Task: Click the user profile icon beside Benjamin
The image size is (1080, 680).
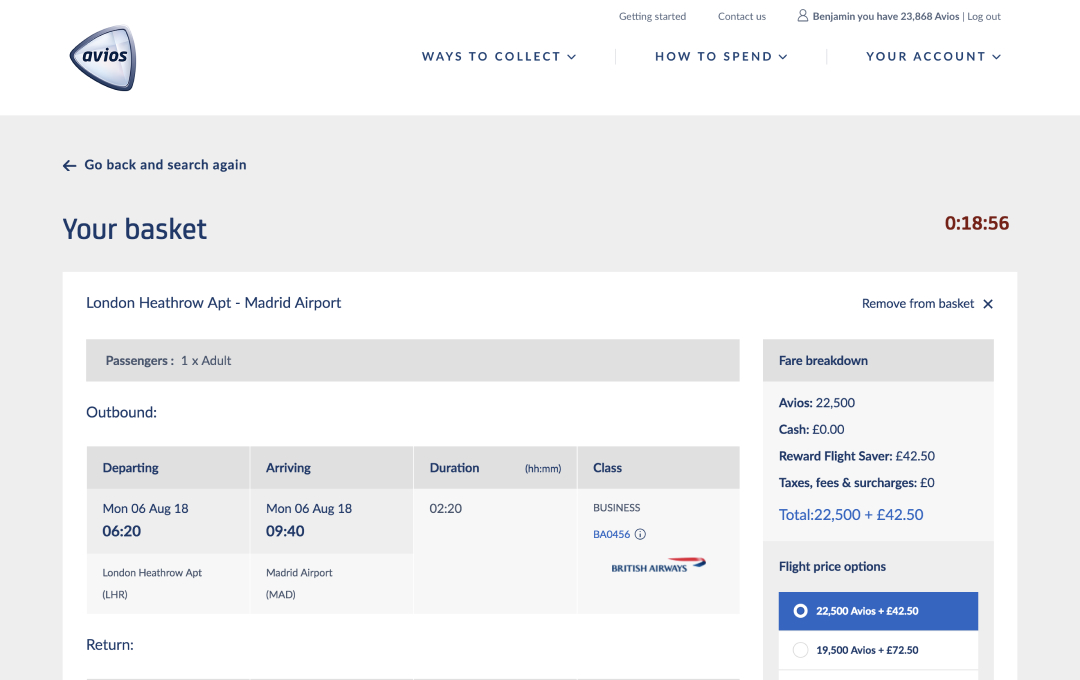Action: (x=802, y=16)
